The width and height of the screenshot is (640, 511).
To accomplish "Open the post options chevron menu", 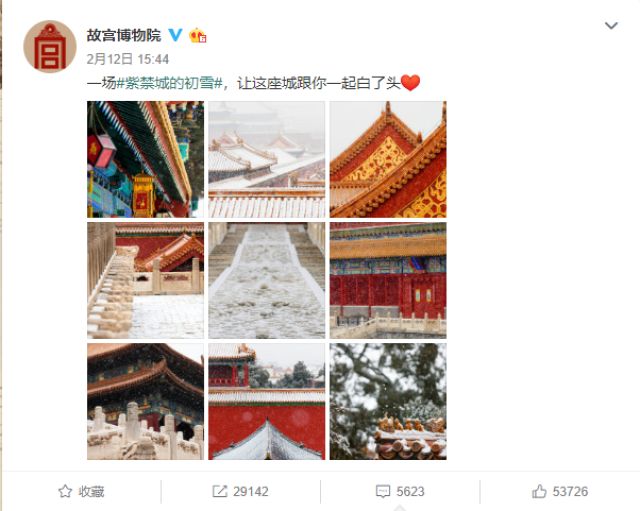I will click(611, 26).
